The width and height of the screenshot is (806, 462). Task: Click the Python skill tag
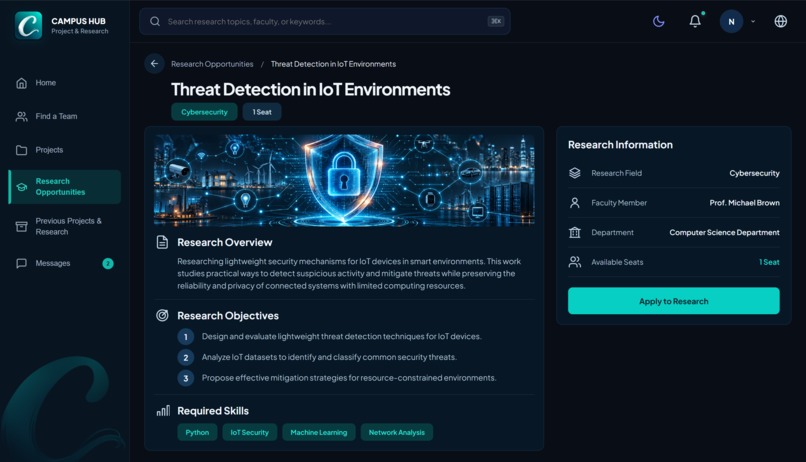tap(197, 433)
